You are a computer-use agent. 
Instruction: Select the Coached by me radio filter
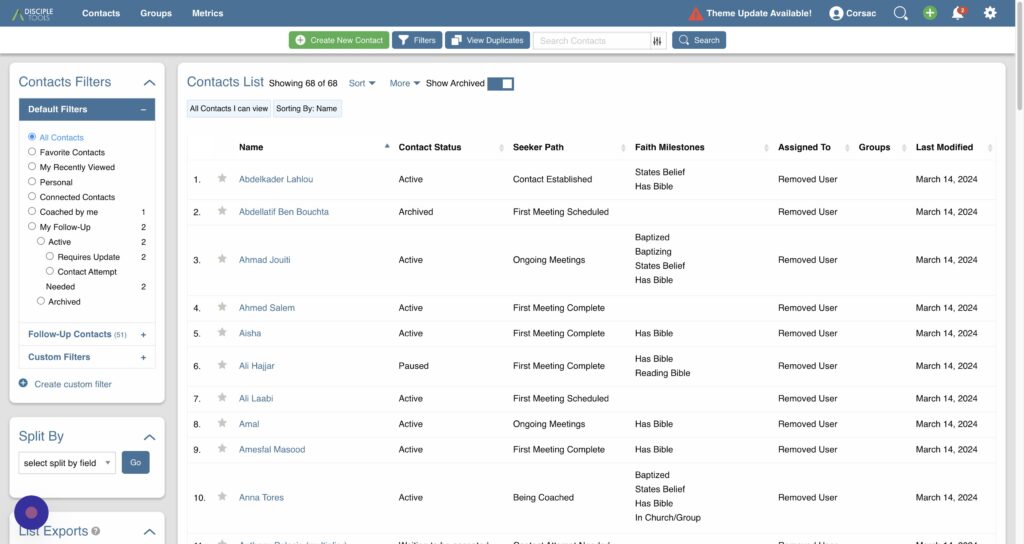click(32, 212)
